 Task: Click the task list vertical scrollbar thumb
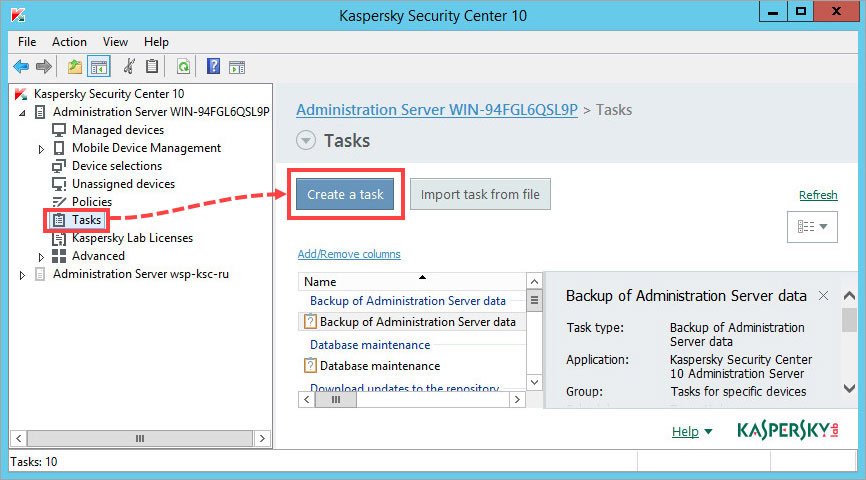pyautogui.click(x=534, y=301)
